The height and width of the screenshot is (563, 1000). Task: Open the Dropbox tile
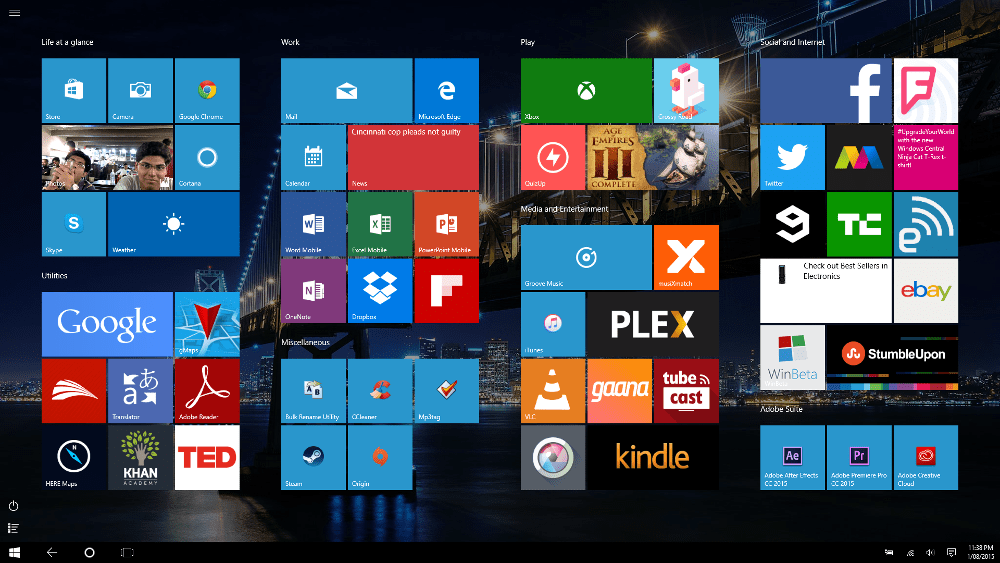coord(380,291)
